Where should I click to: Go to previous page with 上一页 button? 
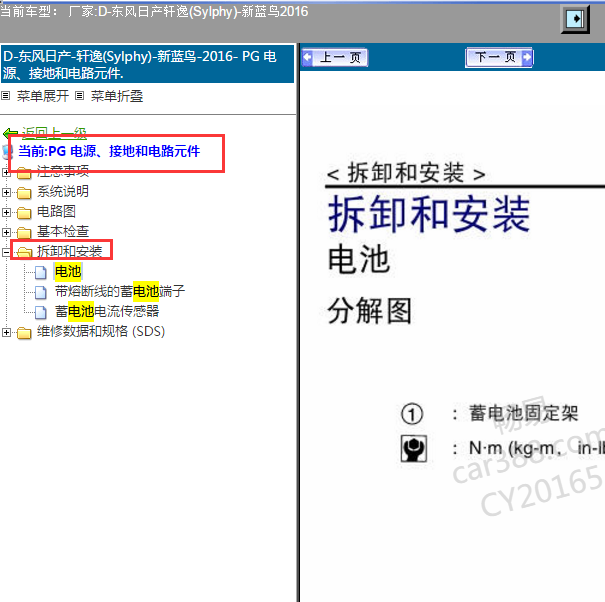(x=335, y=58)
